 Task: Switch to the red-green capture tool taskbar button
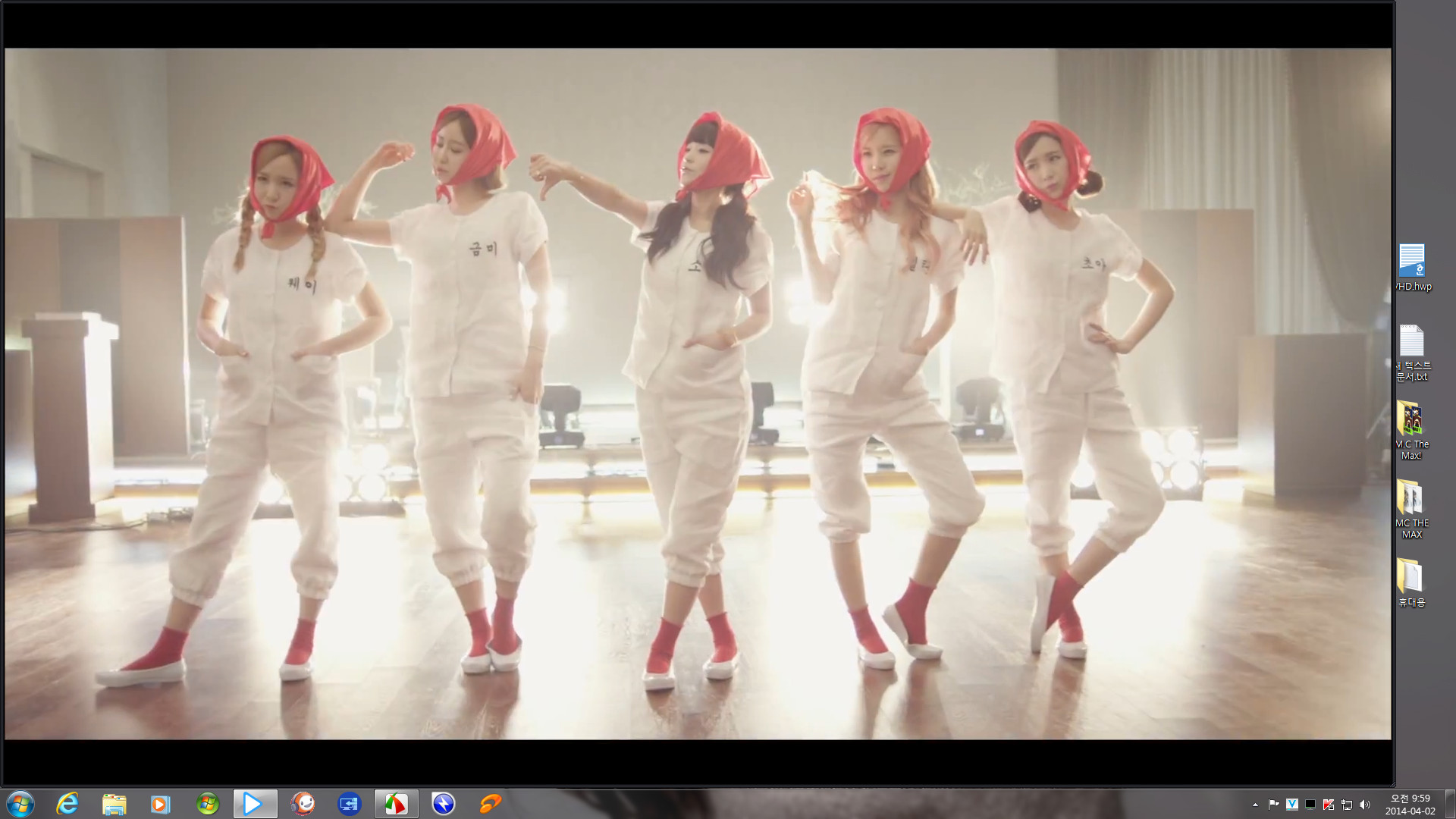396,804
